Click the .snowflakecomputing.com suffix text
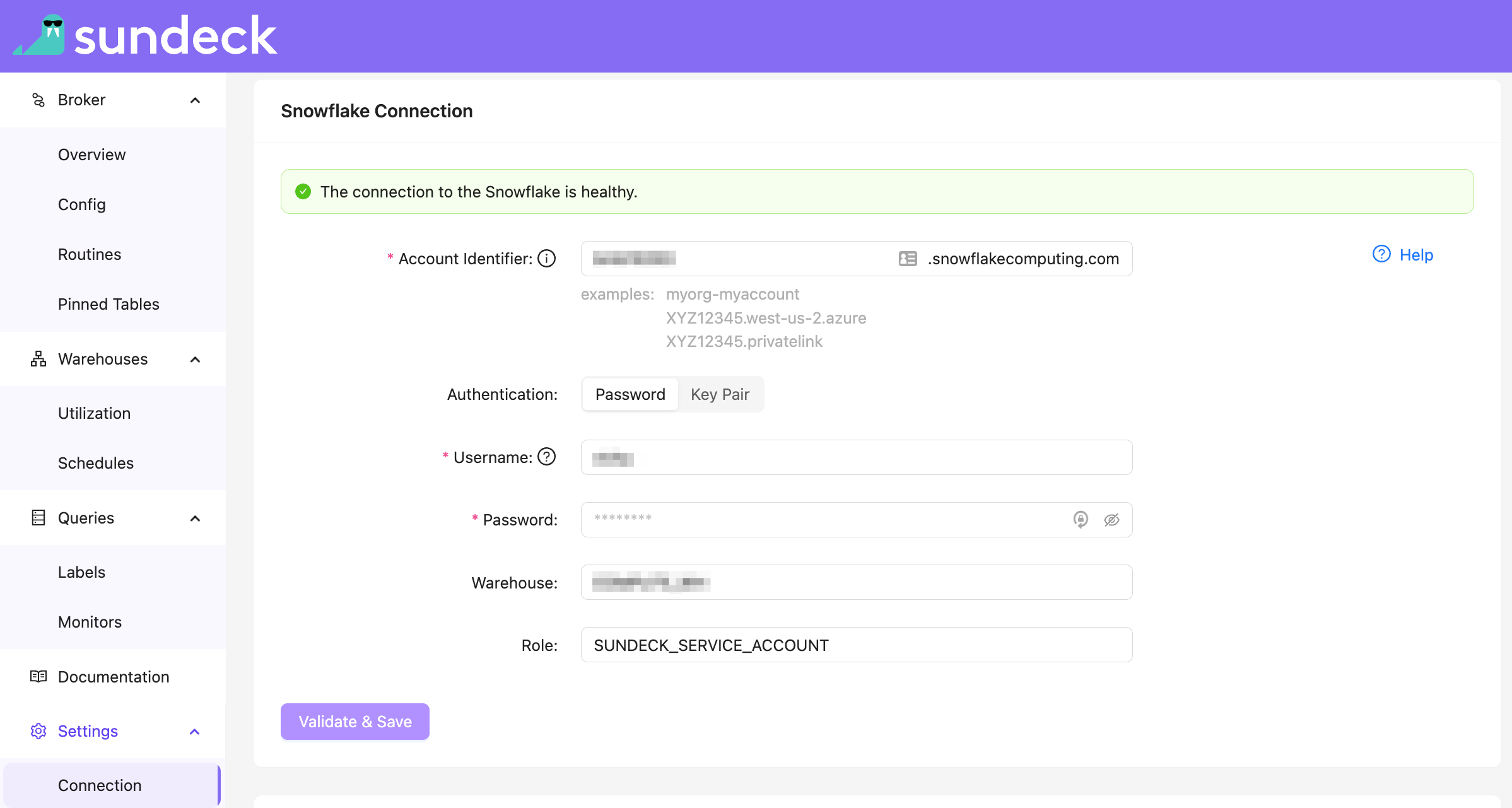Image resolution: width=1512 pixels, height=808 pixels. click(x=1023, y=259)
